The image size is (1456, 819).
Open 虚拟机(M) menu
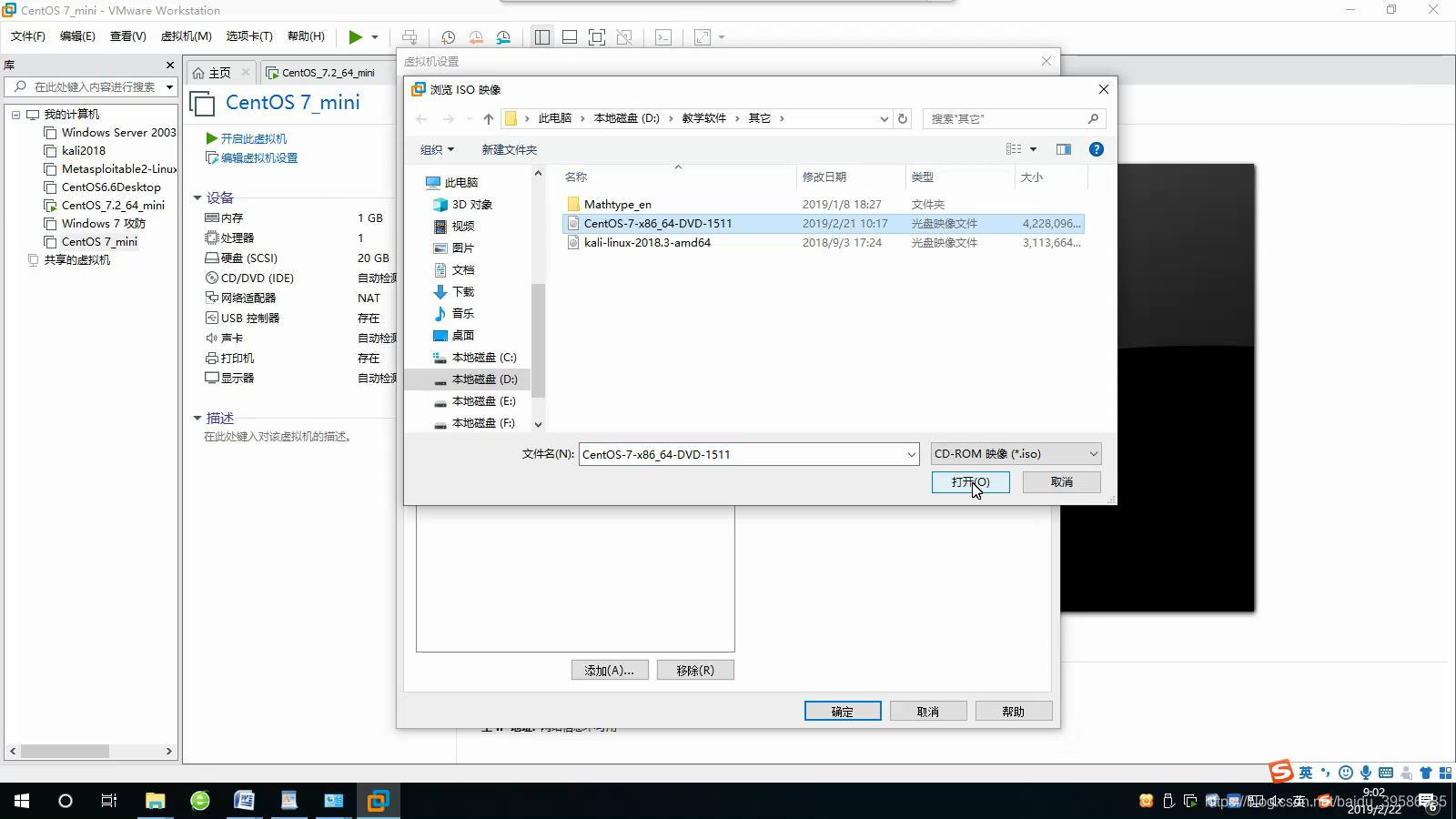point(186,36)
